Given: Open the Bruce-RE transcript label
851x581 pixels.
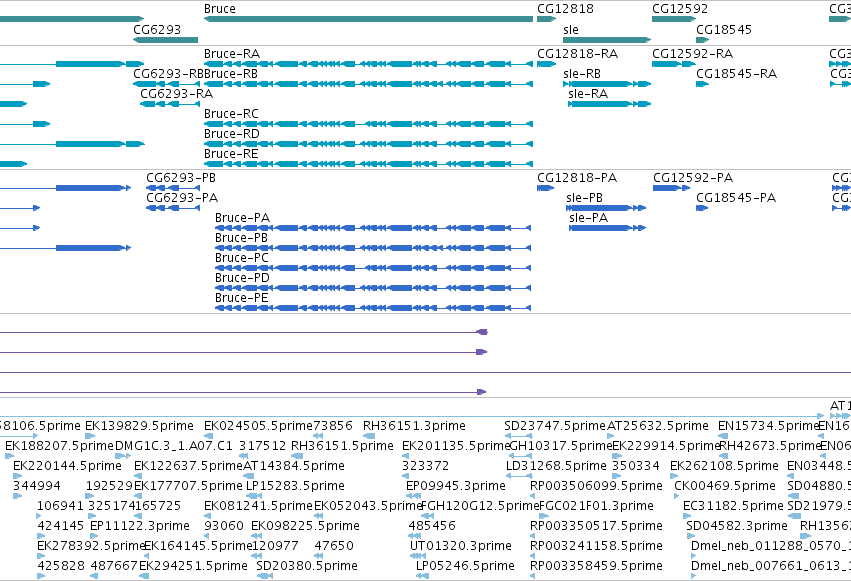Looking at the screenshot, I should pos(231,154).
